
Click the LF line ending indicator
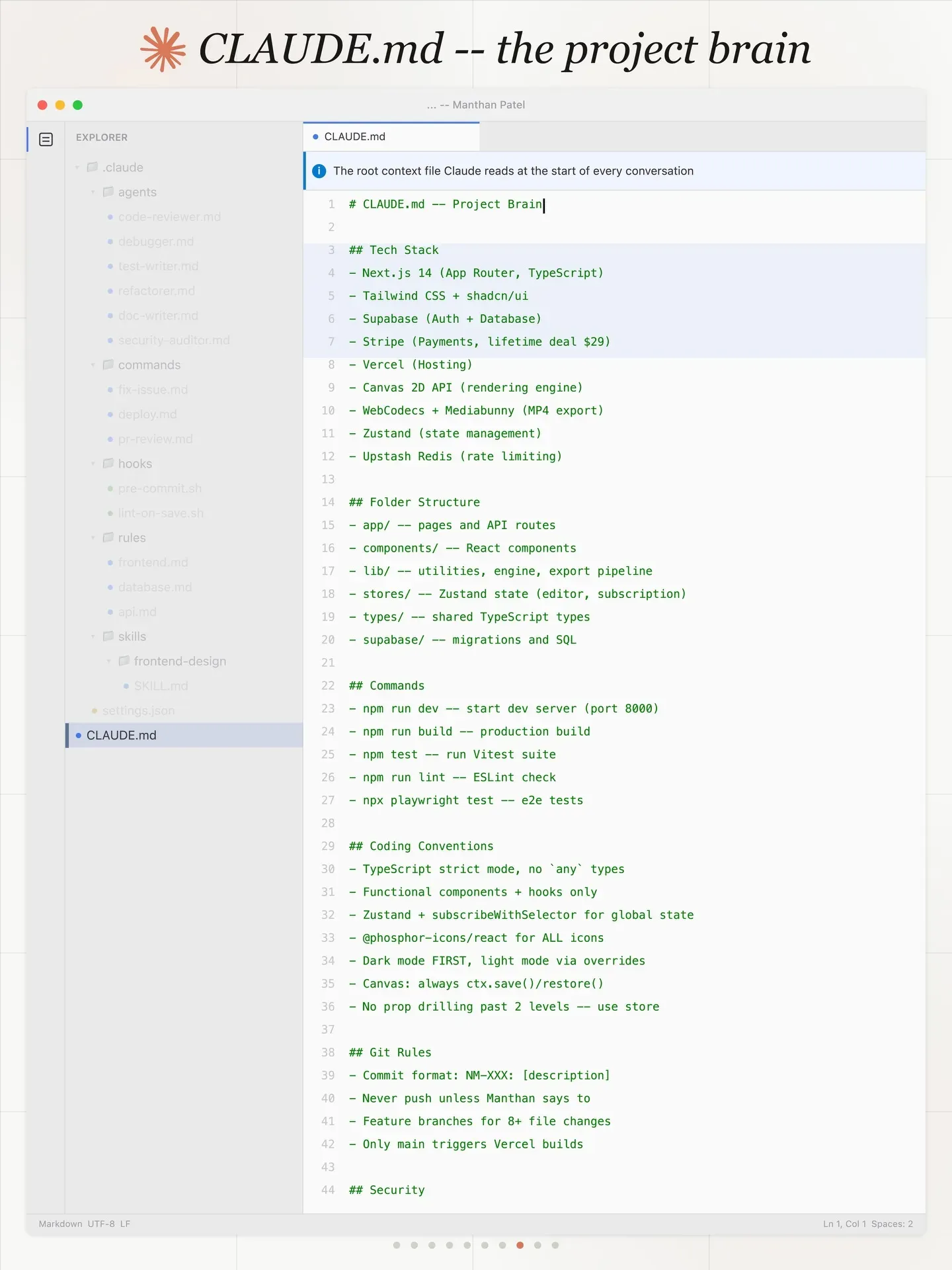tap(126, 1224)
